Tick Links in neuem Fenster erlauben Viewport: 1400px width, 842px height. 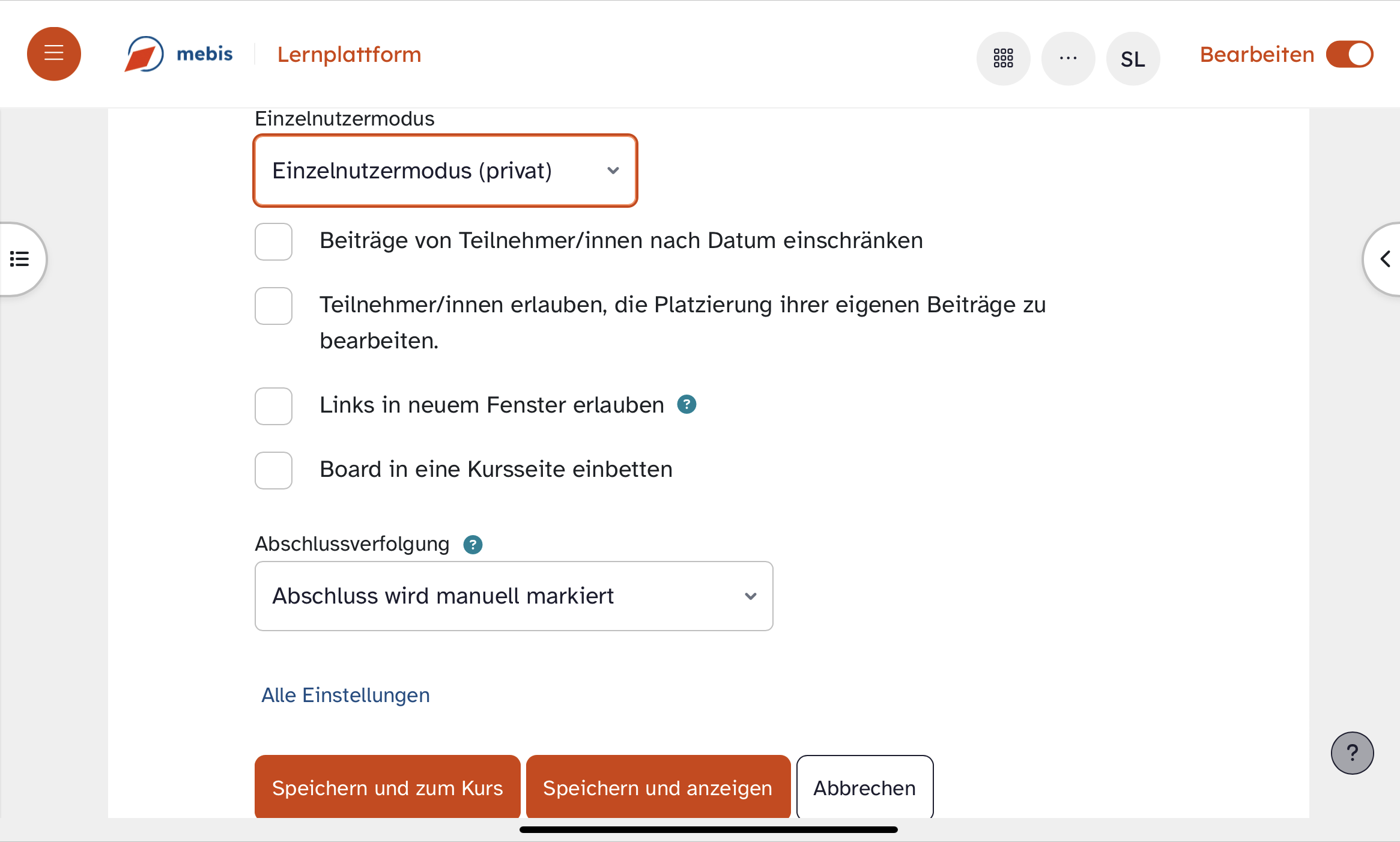coord(273,406)
